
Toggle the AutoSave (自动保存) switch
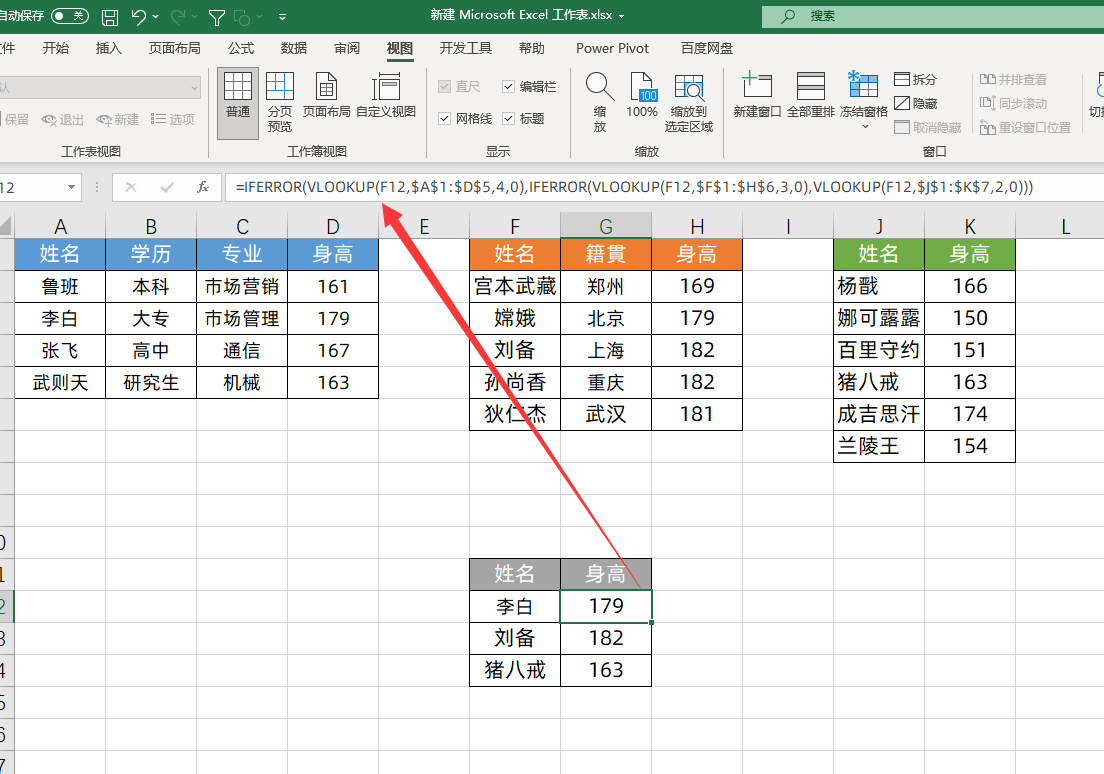coord(69,17)
